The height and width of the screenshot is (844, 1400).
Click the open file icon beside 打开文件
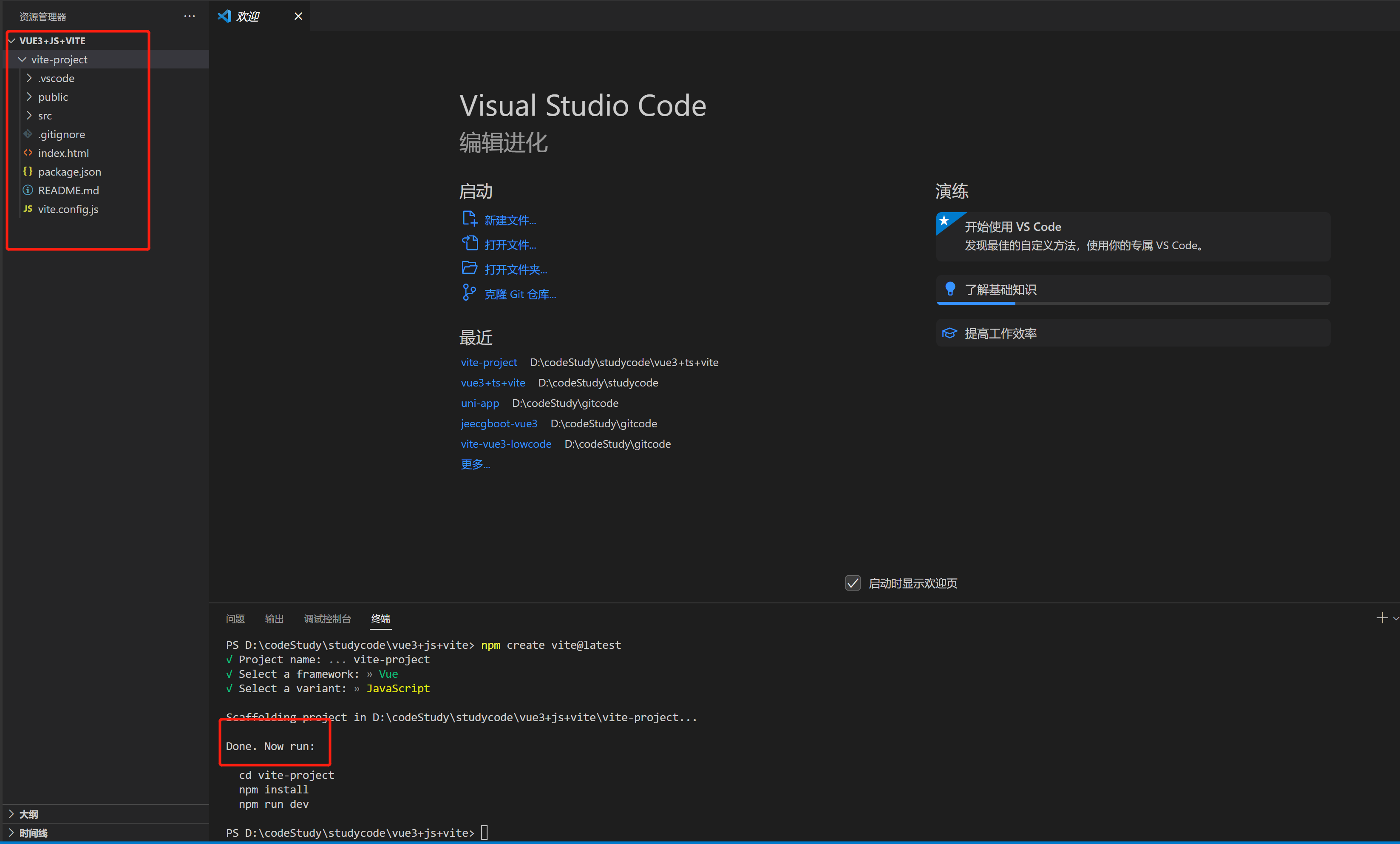[x=469, y=243]
